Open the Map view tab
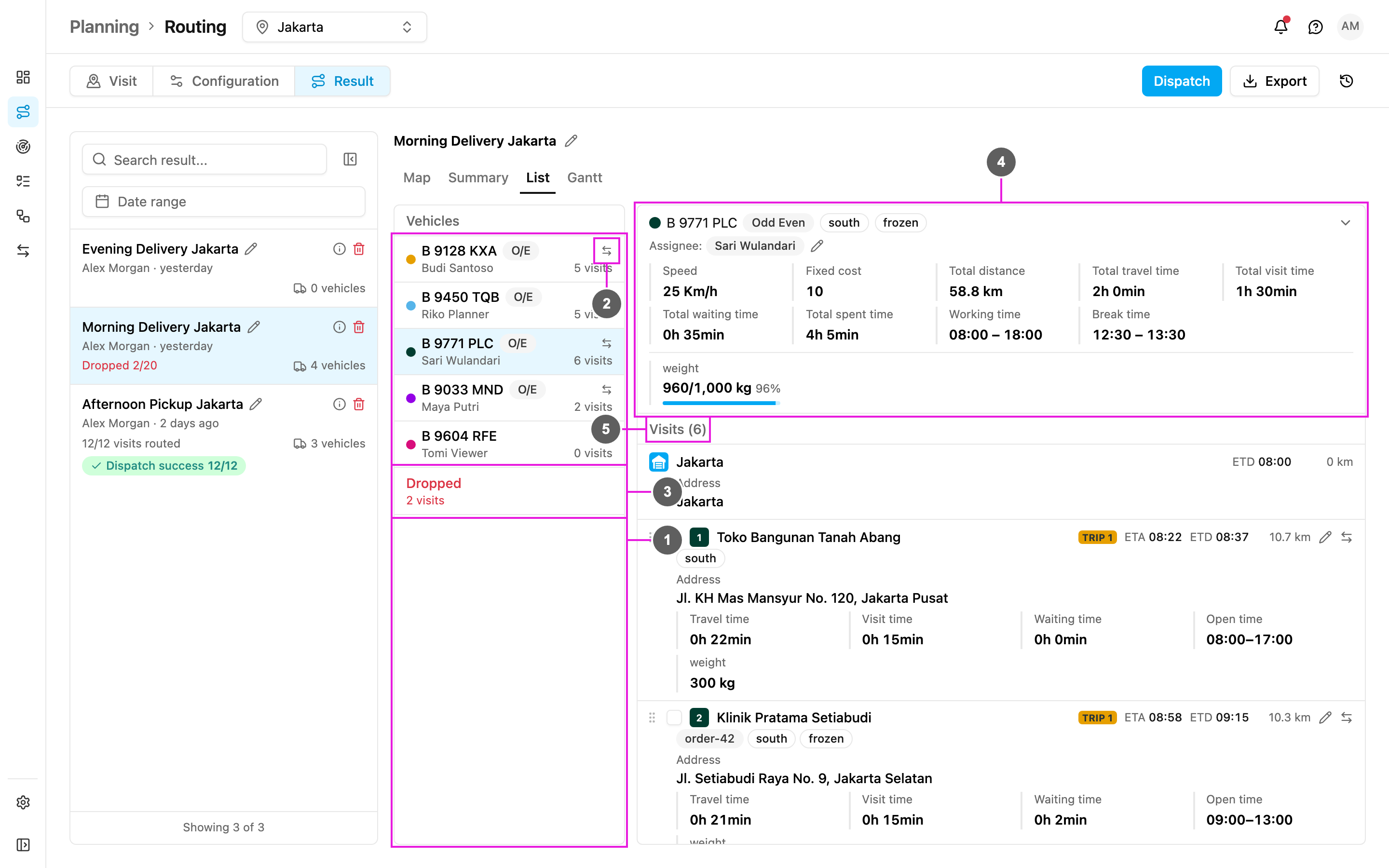The height and width of the screenshot is (868, 1389). (x=417, y=177)
